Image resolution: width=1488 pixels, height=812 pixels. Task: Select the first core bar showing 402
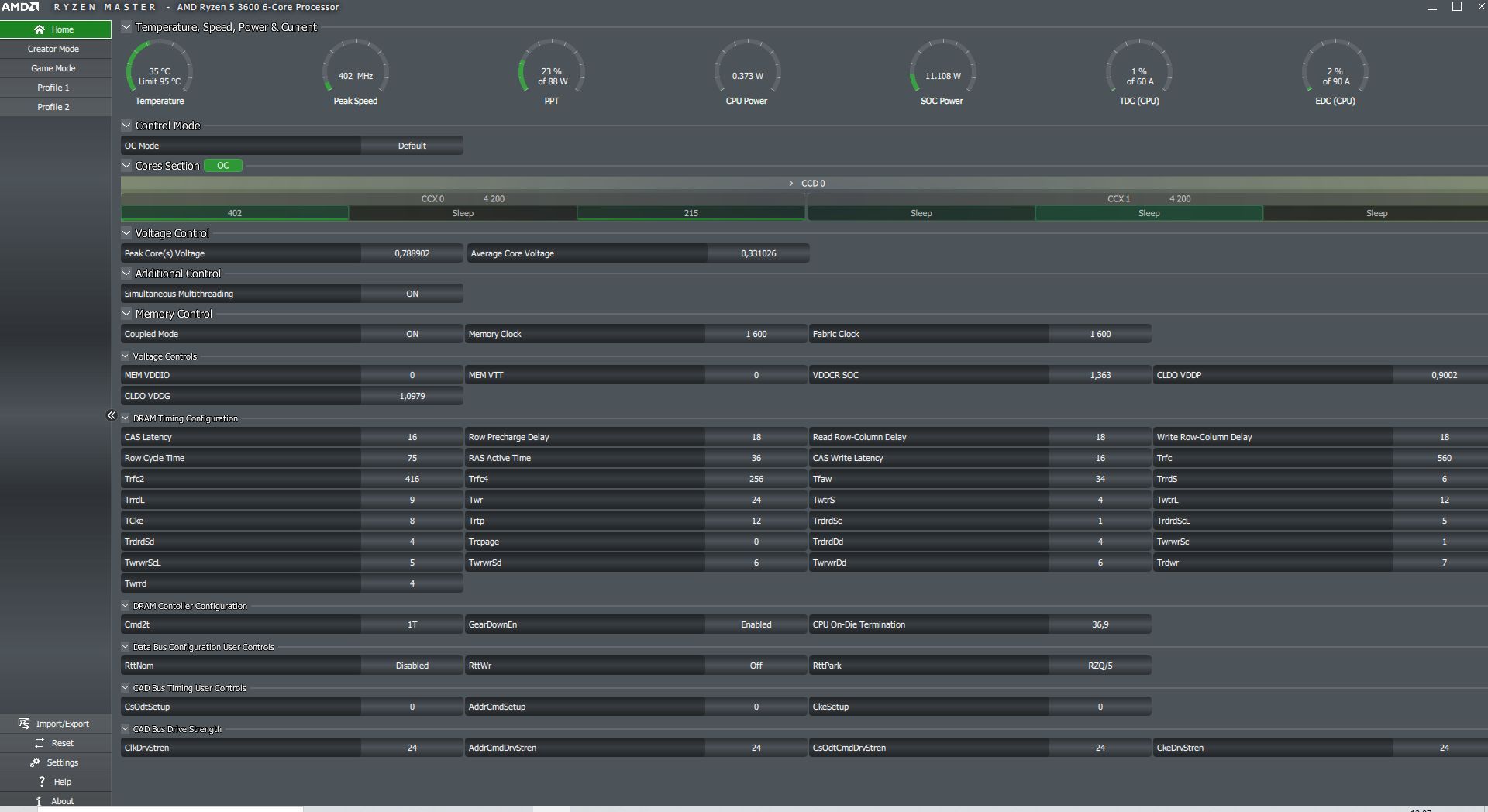(235, 213)
